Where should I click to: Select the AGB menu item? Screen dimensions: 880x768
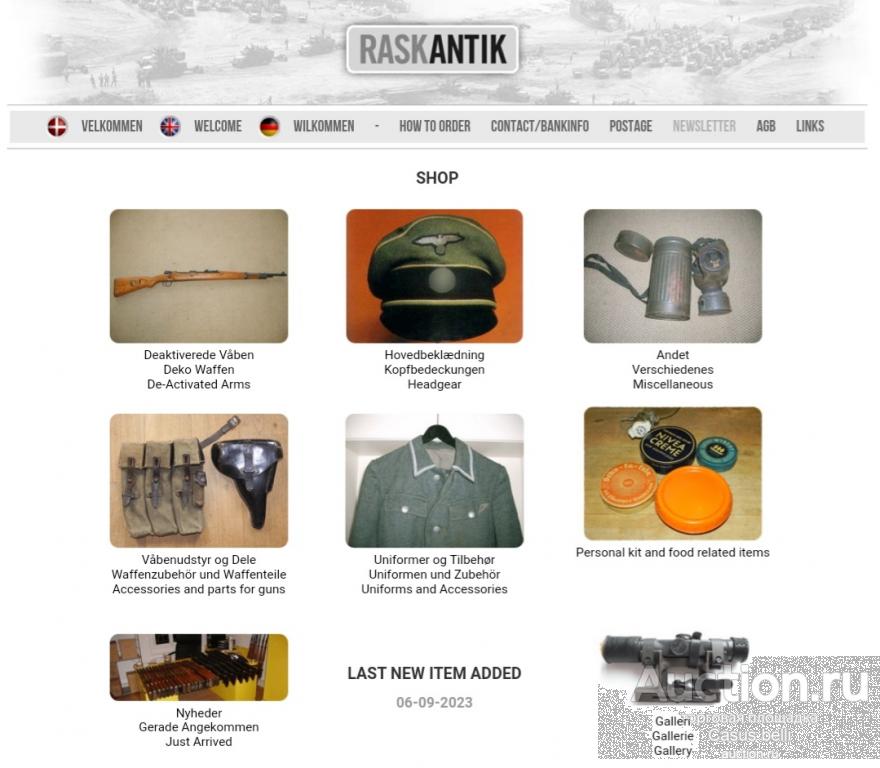point(766,126)
